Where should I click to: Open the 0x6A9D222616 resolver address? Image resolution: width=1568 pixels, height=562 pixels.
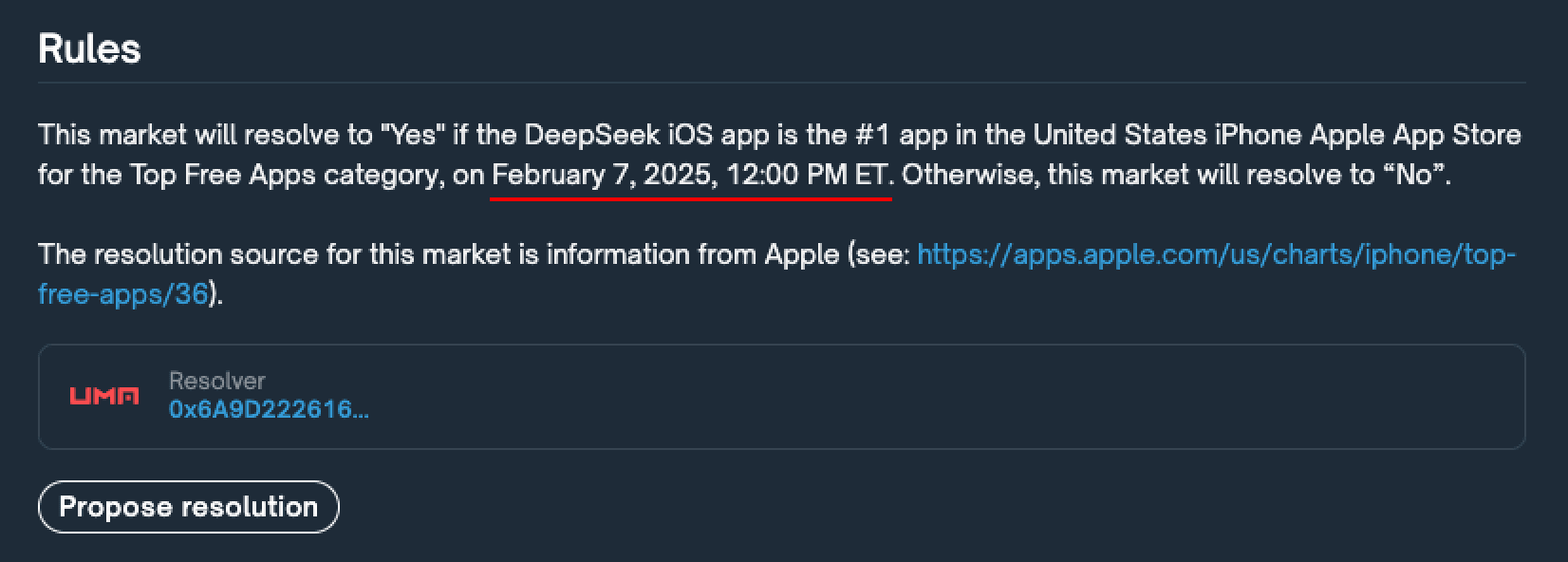click(x=269, y=410)
